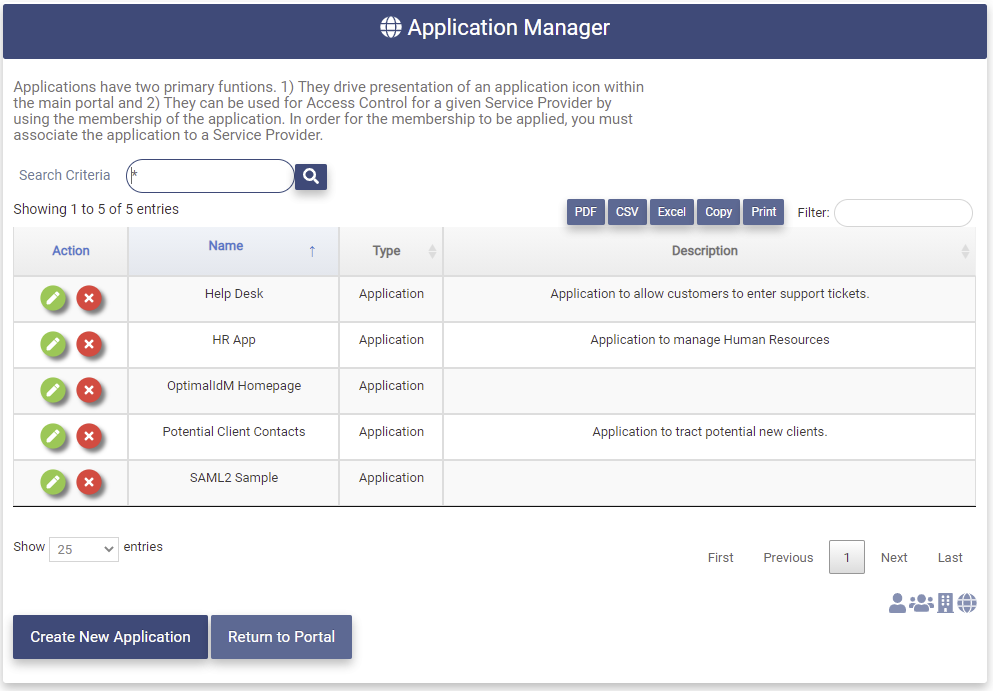Edit the Help Desk application
The image size is (993, 691).
pyautogui.click(x=53, y=298)
